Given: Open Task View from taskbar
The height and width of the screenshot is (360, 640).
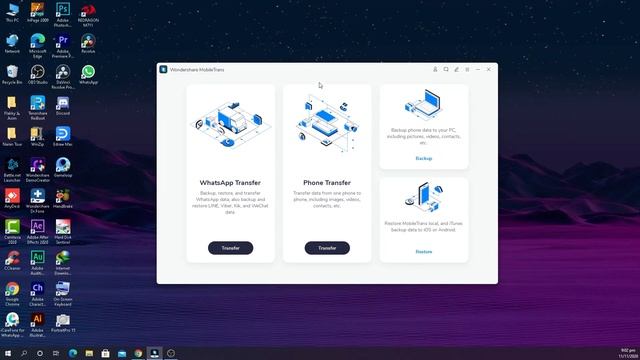Looking at the screenshot, I should click(x=56, y=353).
